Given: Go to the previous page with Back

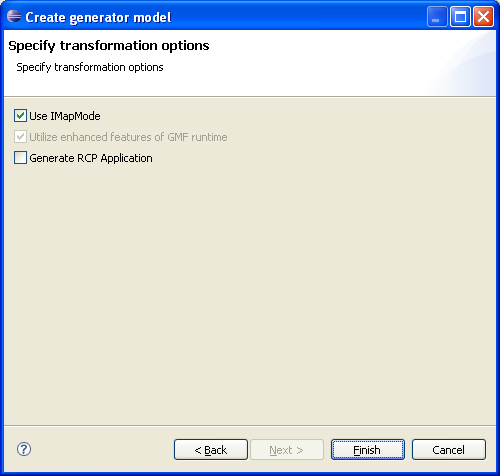Looking at the screenshot, I should point(211,450).
